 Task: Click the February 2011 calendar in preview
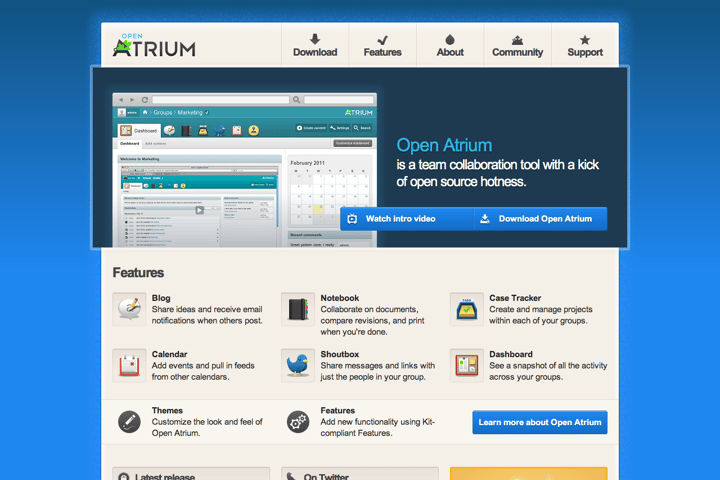pos(329,190)
